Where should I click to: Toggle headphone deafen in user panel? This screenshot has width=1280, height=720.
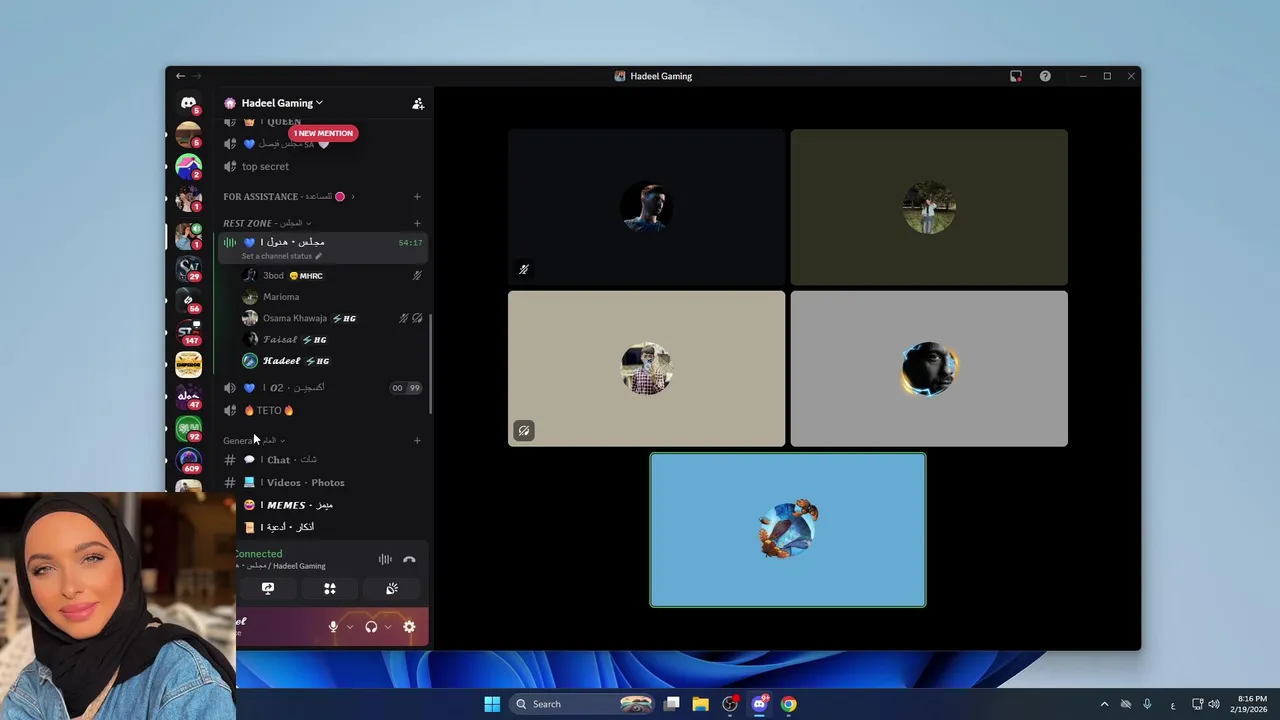[x=371, y=627]
